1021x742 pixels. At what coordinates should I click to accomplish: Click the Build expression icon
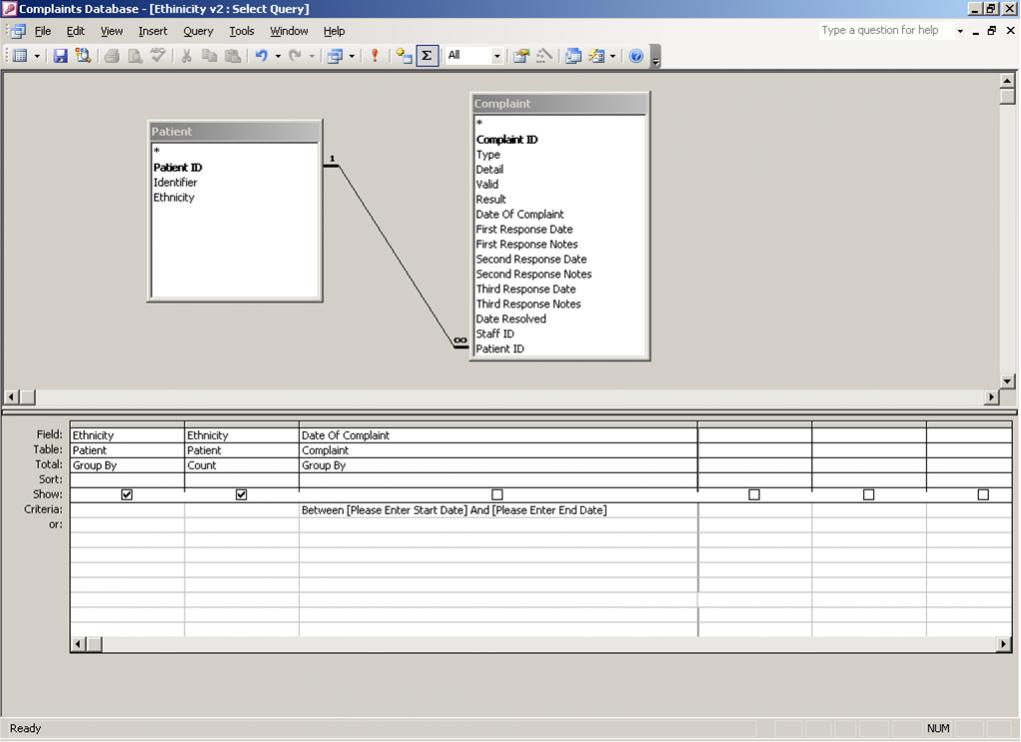[x=544, y=56]
